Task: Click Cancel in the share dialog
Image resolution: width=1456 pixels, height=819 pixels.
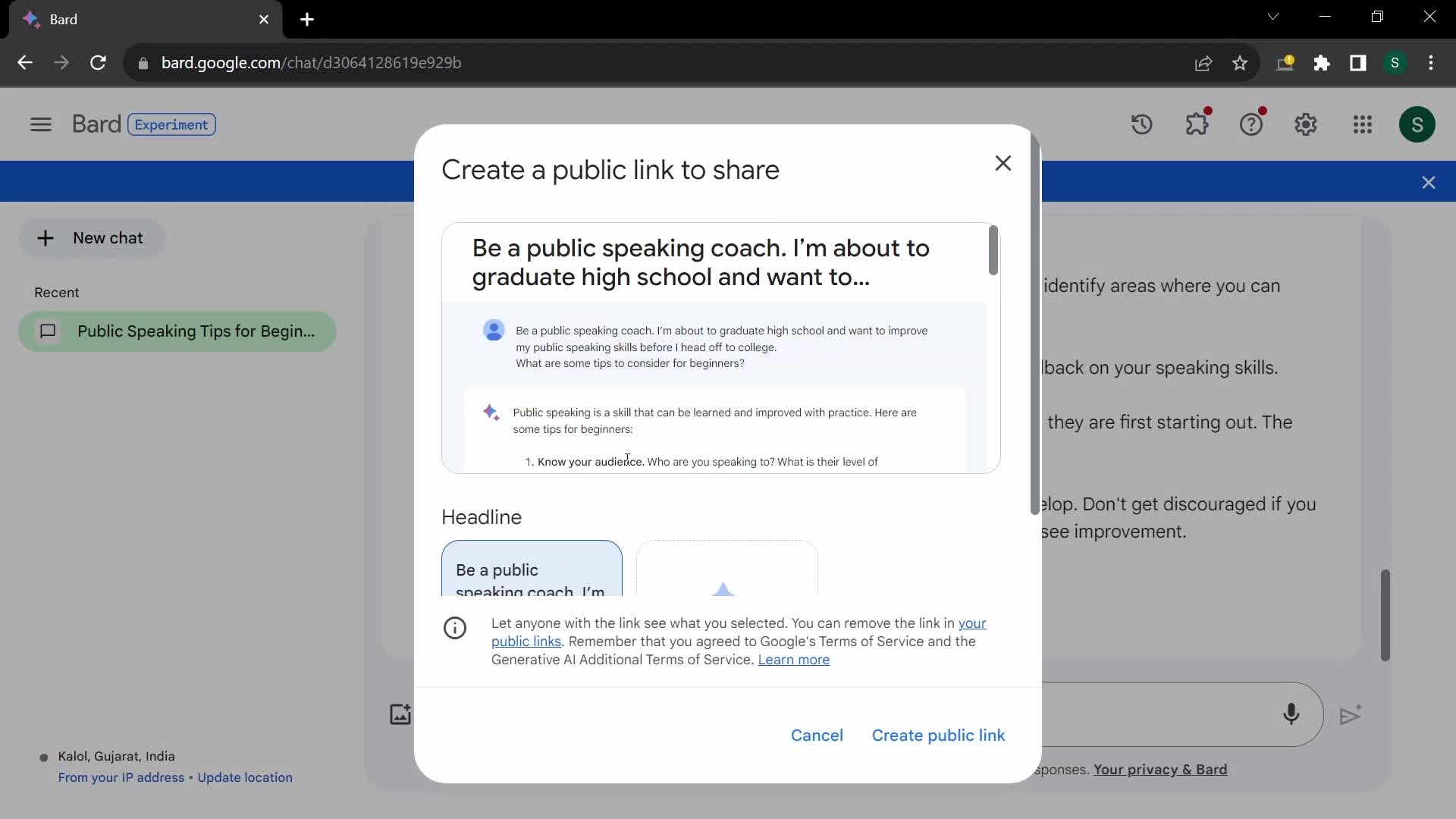Action: [817, 736]
